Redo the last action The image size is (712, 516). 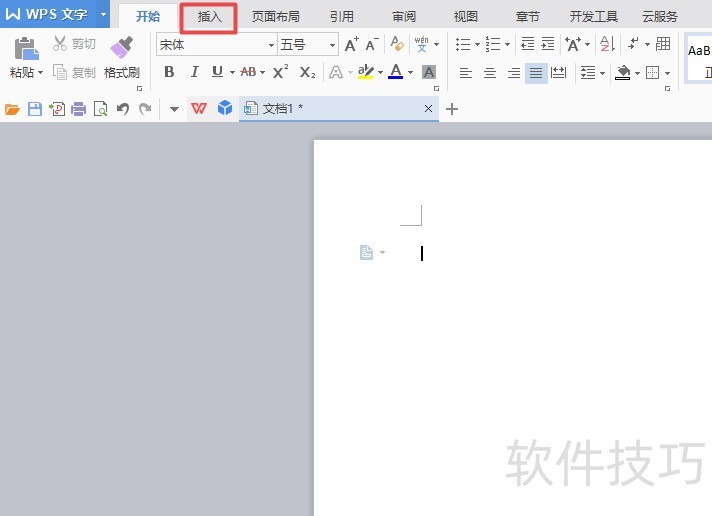(145, 109)
